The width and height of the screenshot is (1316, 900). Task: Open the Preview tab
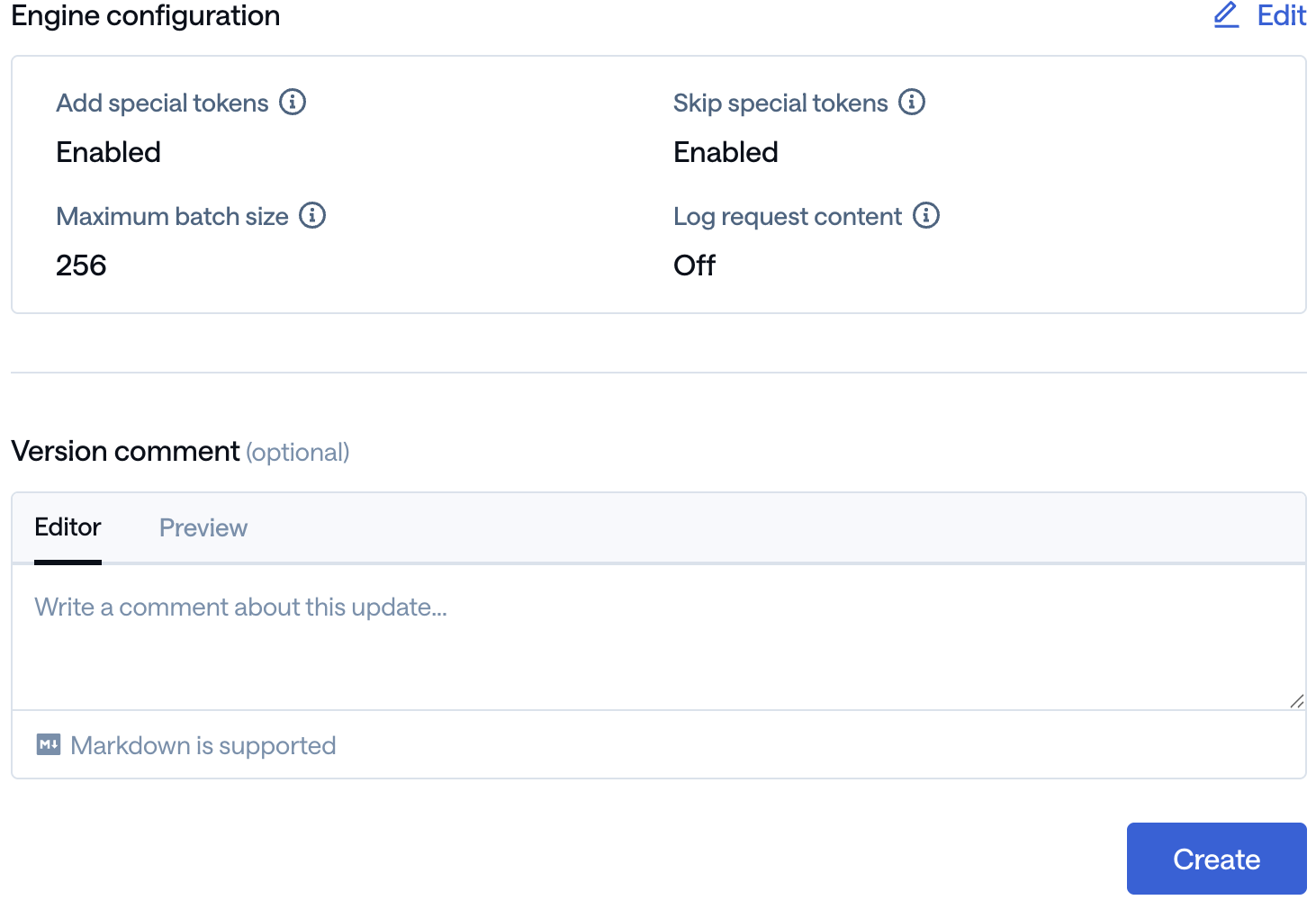(x=203, y=528)
